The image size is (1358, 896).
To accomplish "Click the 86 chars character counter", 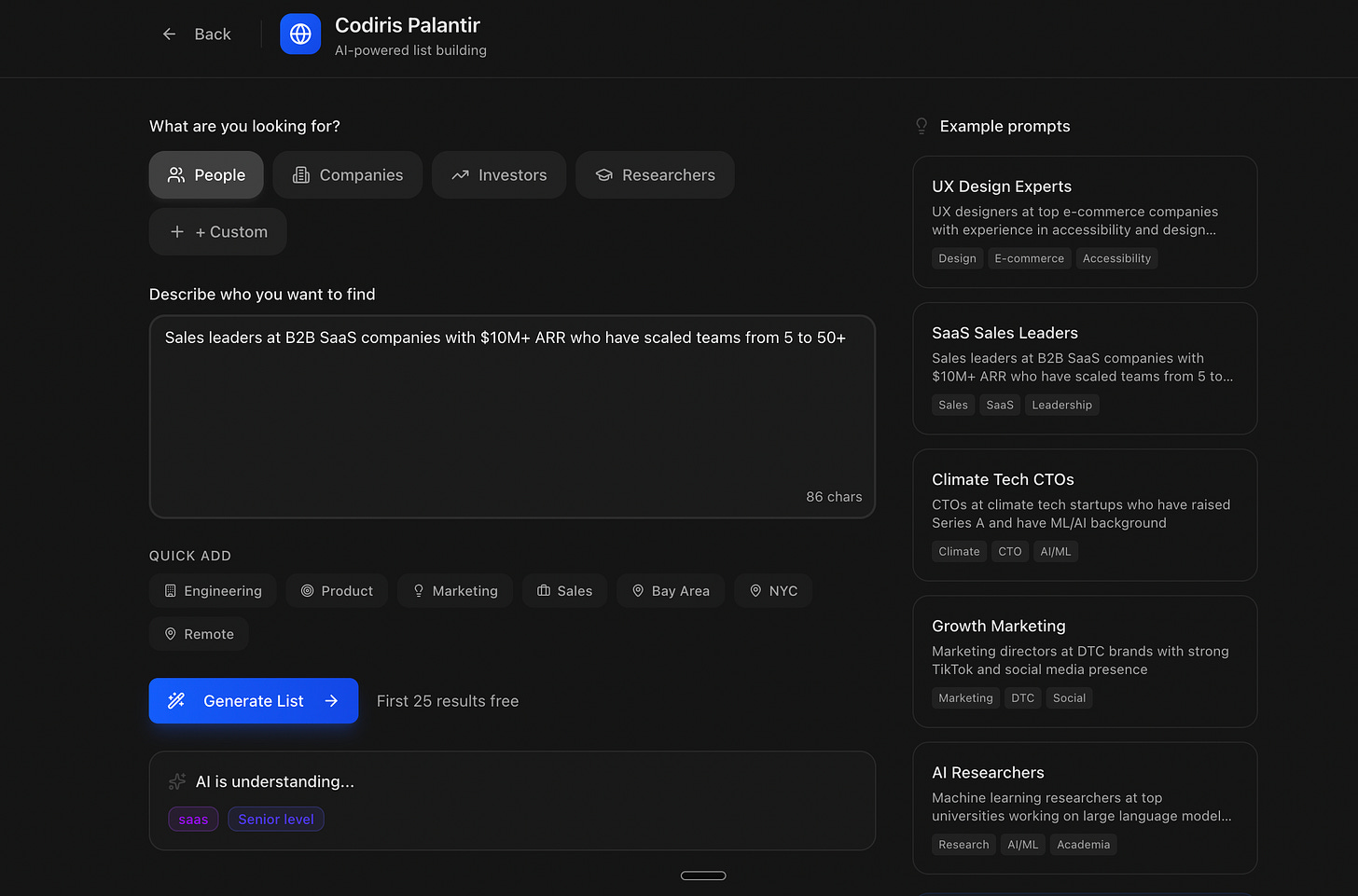I will point(834,497).
